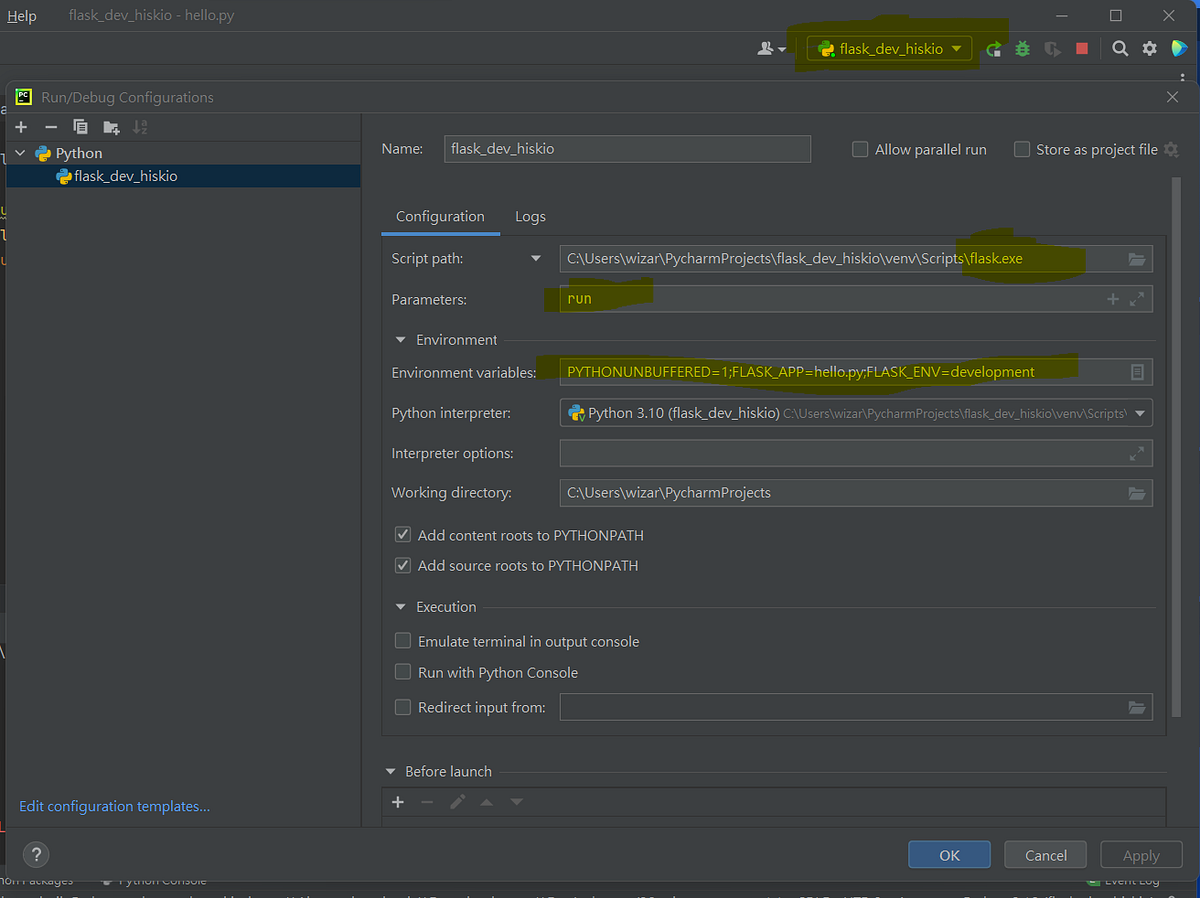This screenshot has width=1200, height=898.
Task: Open environment variables editor icon
Action: 1136,372
